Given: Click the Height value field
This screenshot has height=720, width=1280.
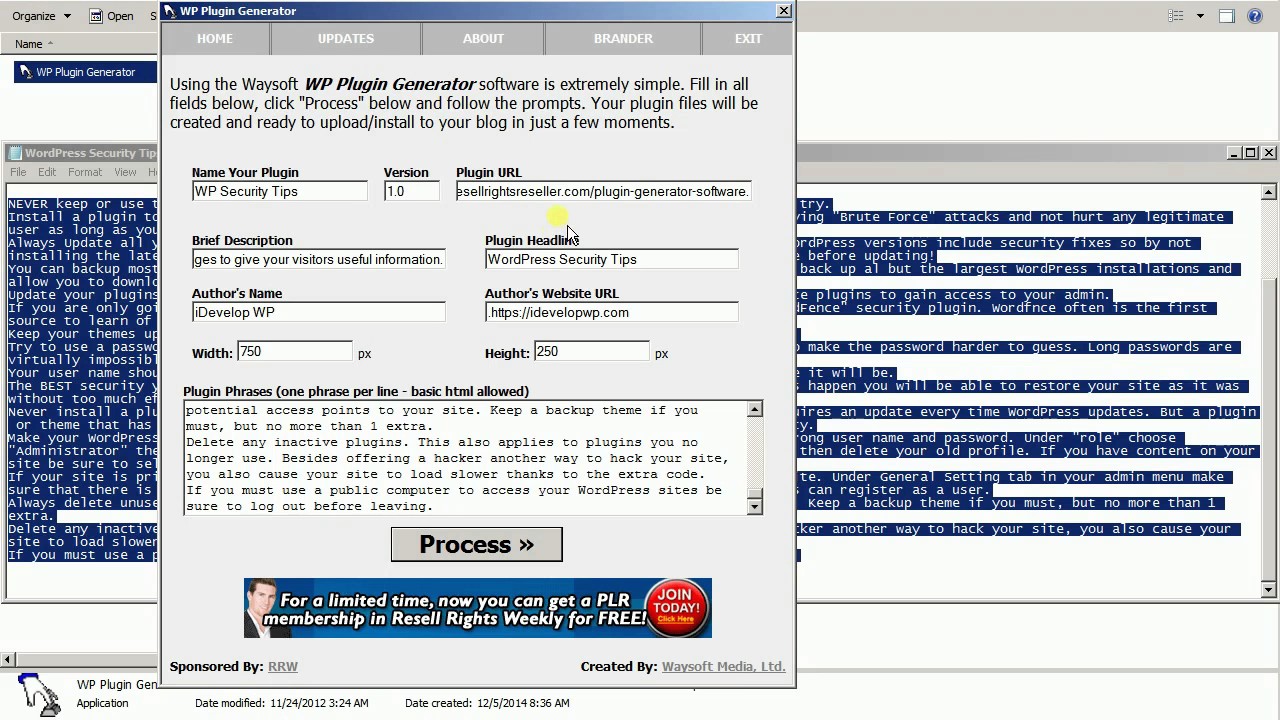Looking at the screenshot, I should coord(591,351).
